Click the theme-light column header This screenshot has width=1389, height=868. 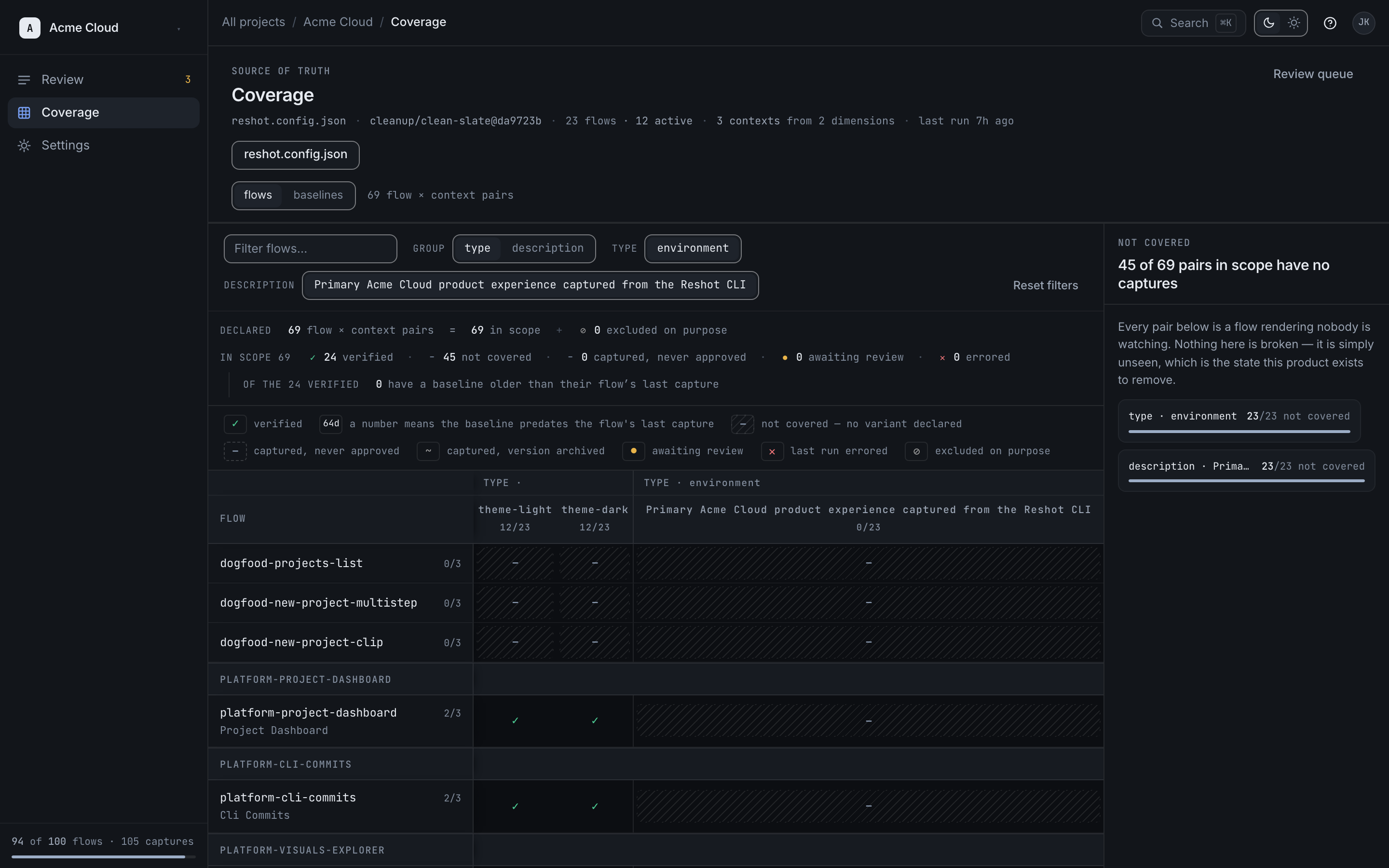515,518
